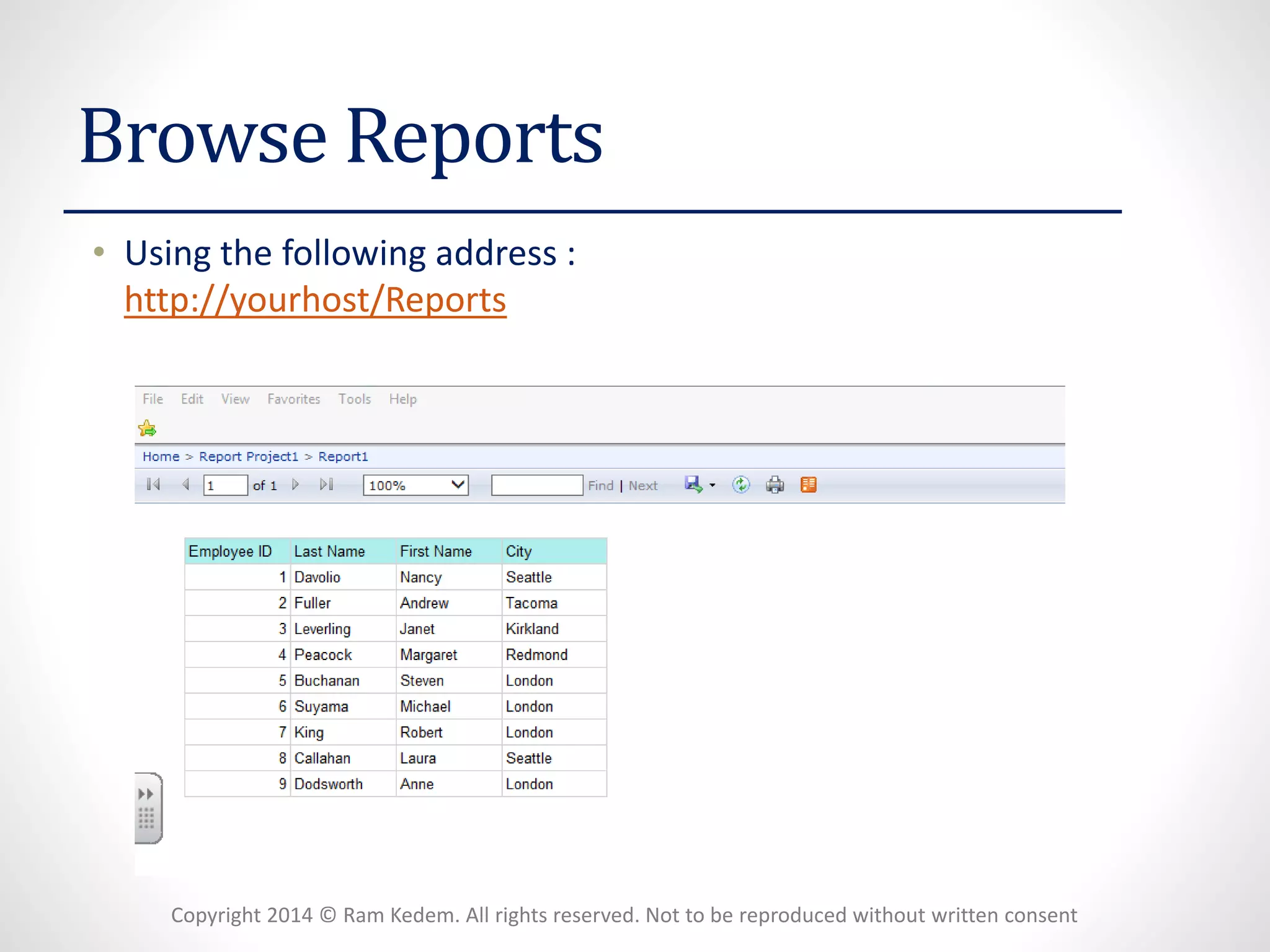1270x952 pixels.
Task: Follow the http://yourhost/Reports link
Action: [315, 300]
